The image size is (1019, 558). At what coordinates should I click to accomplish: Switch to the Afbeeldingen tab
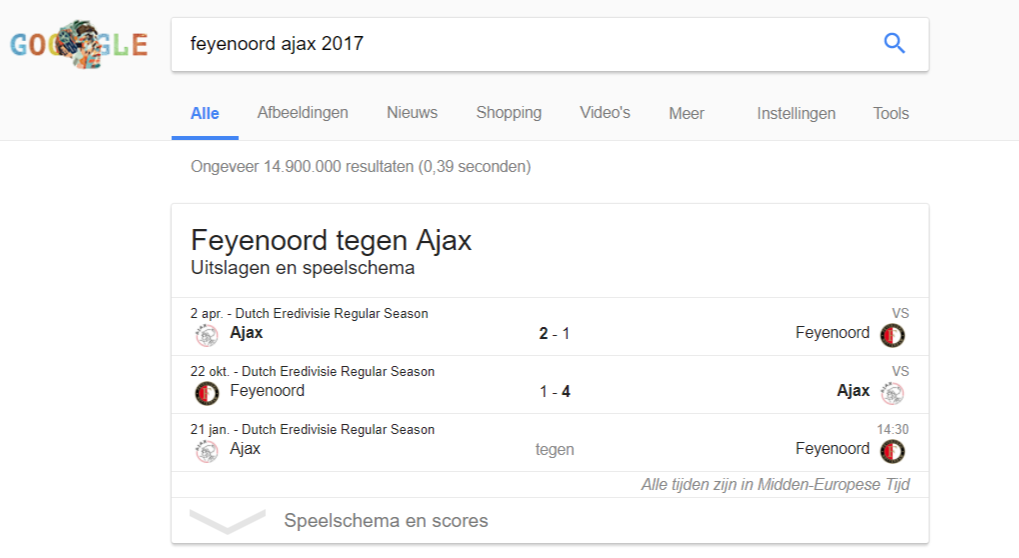tap(303, 113)
